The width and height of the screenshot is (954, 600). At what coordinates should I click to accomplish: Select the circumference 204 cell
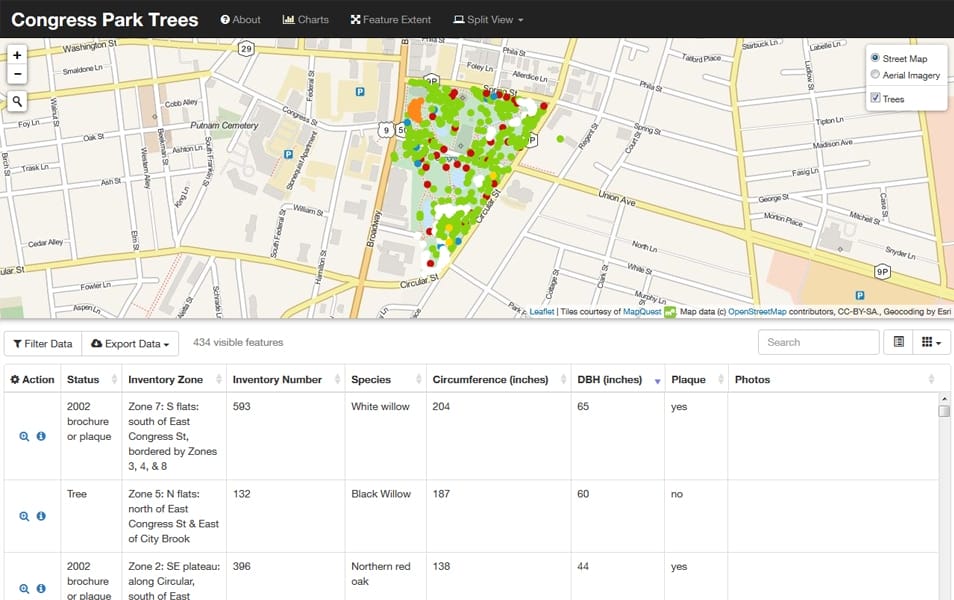pos(498,436)
